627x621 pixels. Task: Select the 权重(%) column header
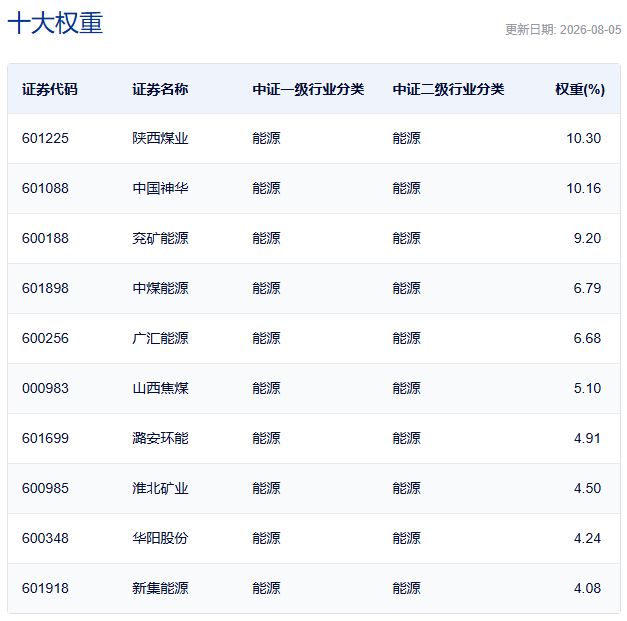pyautogui.click(x=580, y=89)
